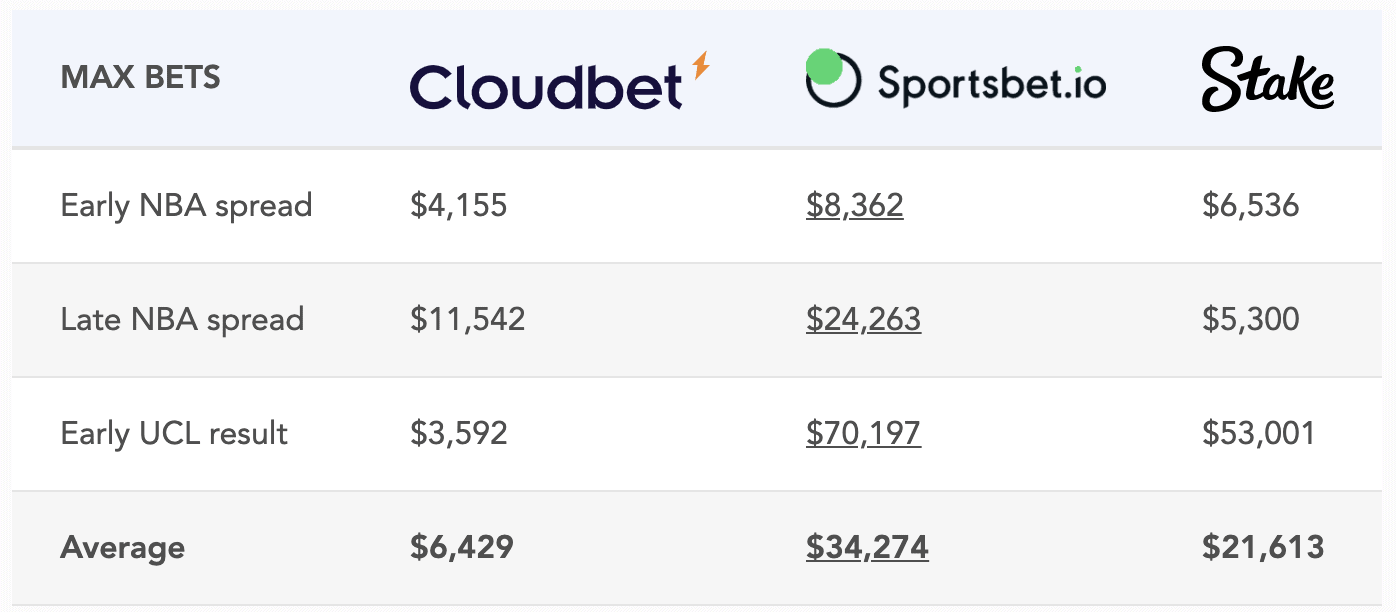Open the $24,263 underlined link
1396x612 pixels.
[863, 320]
